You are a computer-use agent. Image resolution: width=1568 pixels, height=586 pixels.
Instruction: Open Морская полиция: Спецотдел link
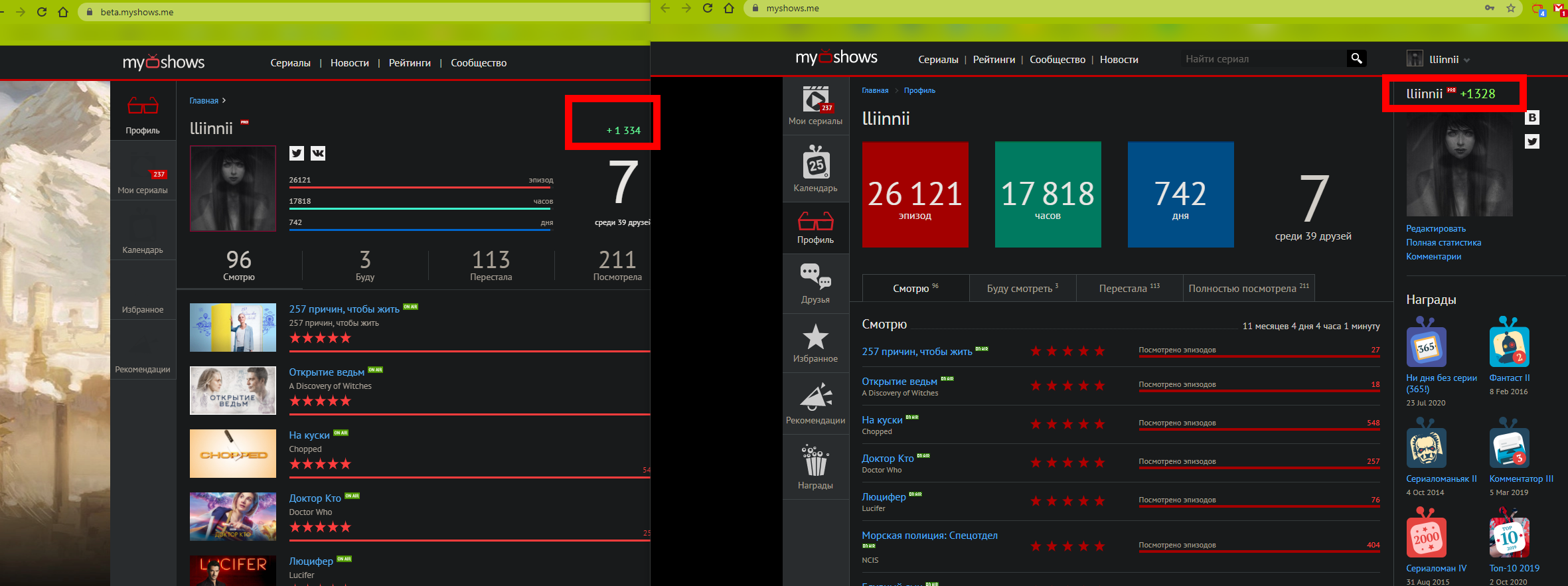point(929,535)
